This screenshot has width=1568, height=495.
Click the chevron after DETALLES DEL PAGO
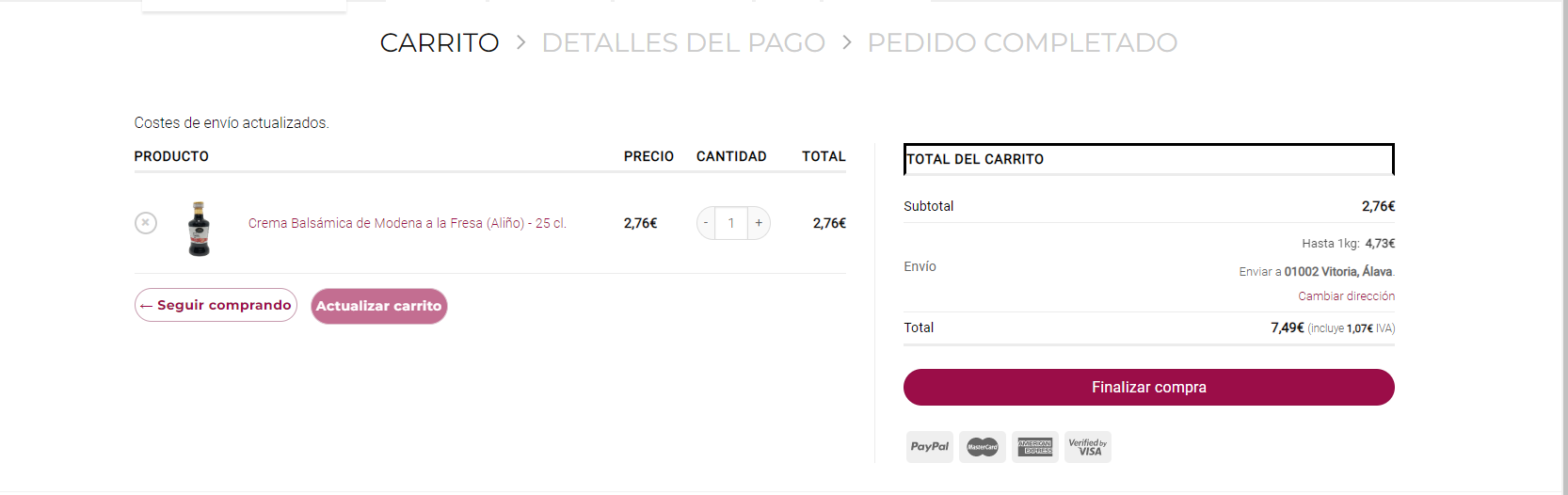click(x=846, y=42)
